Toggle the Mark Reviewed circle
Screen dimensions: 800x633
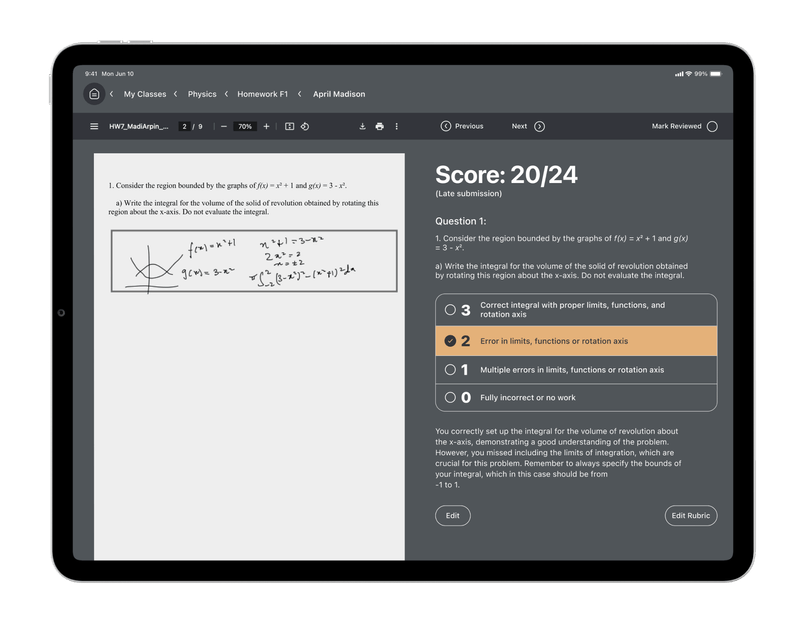coord(712,127)
